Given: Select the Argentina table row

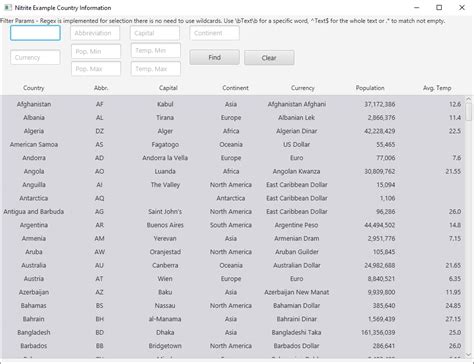Looking at the screenshot, I should [234, 225].
